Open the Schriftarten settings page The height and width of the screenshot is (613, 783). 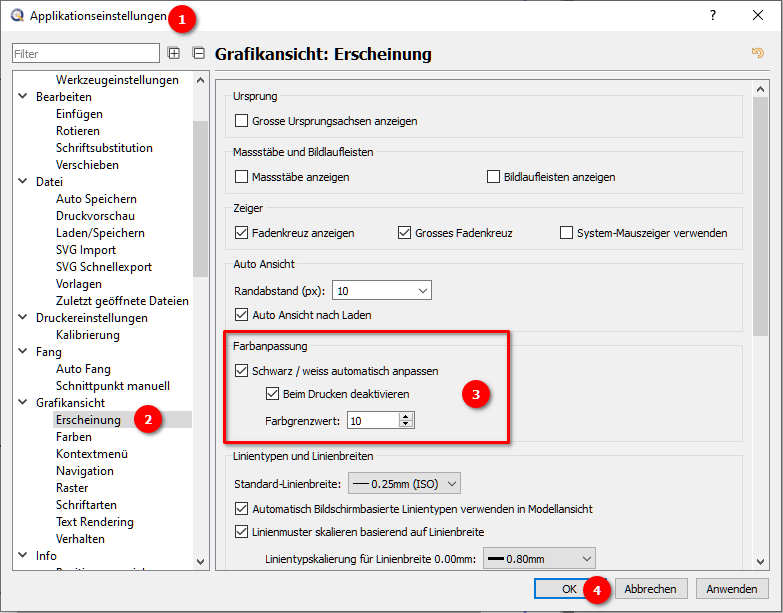pyautogui.click(x=86, y=505)
